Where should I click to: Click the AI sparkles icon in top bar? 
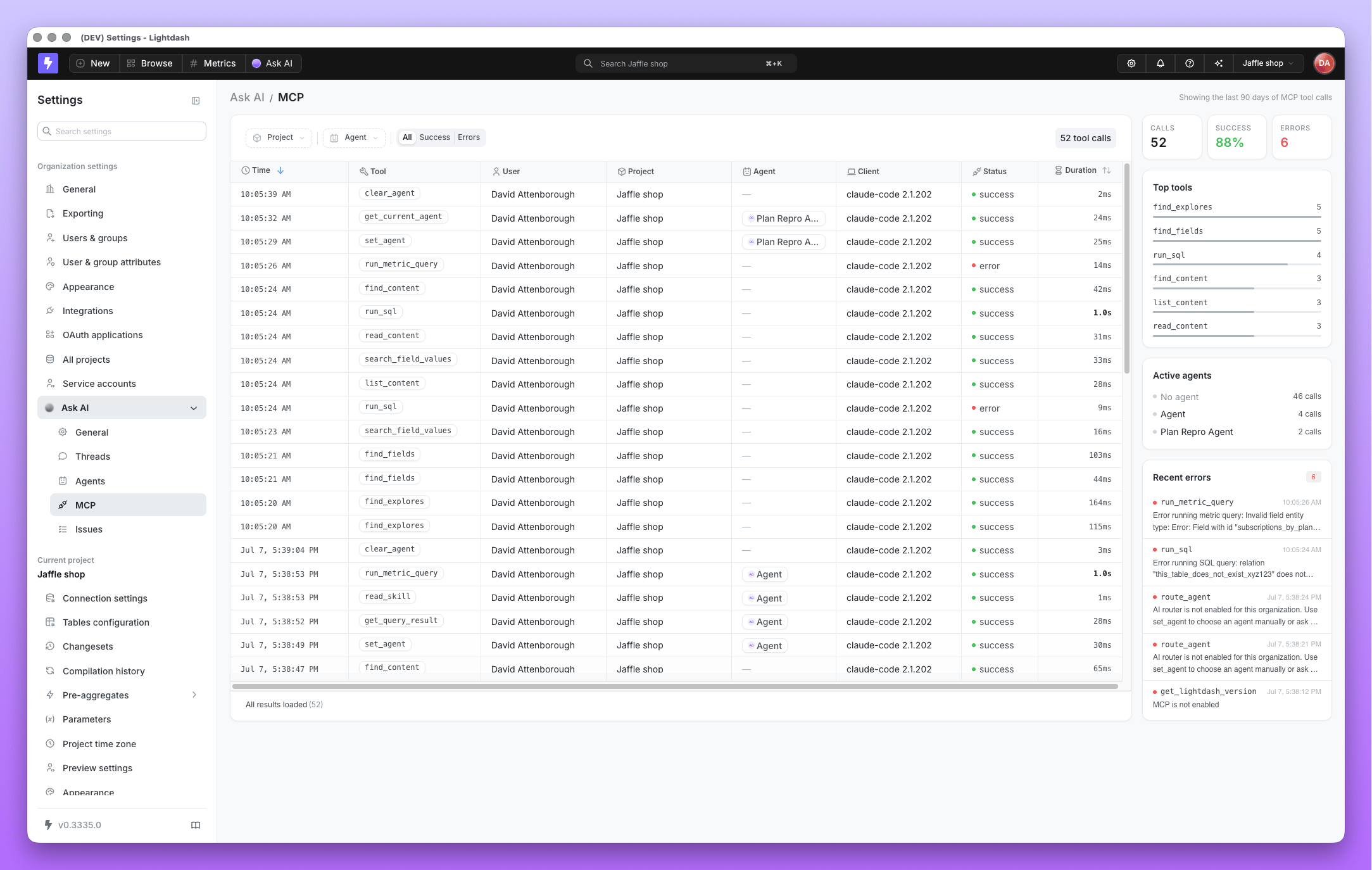pos(1218,63)
